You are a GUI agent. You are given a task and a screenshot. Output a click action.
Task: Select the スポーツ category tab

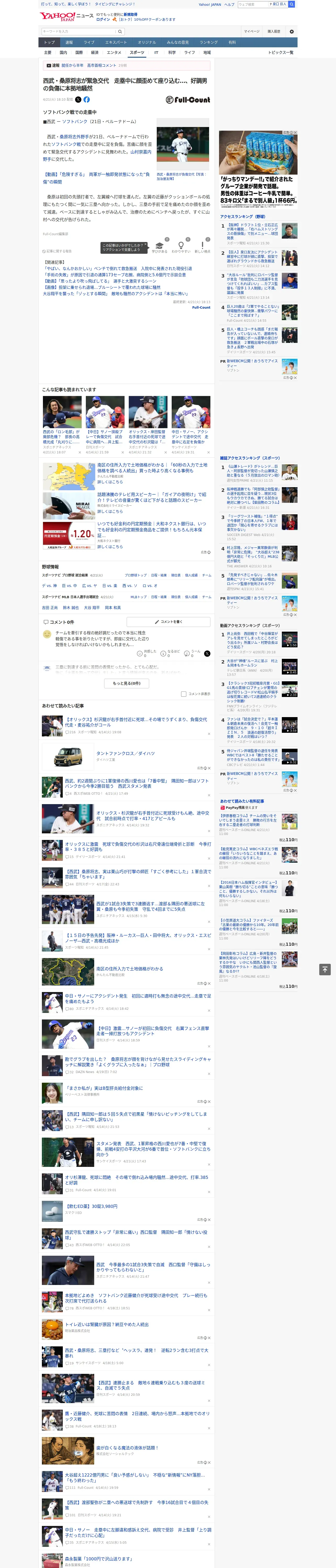click(137, 53)
